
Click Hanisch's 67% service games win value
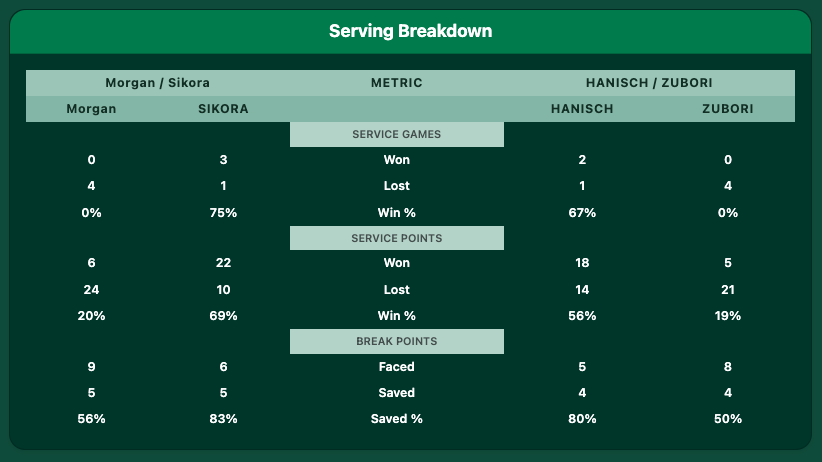581,212
